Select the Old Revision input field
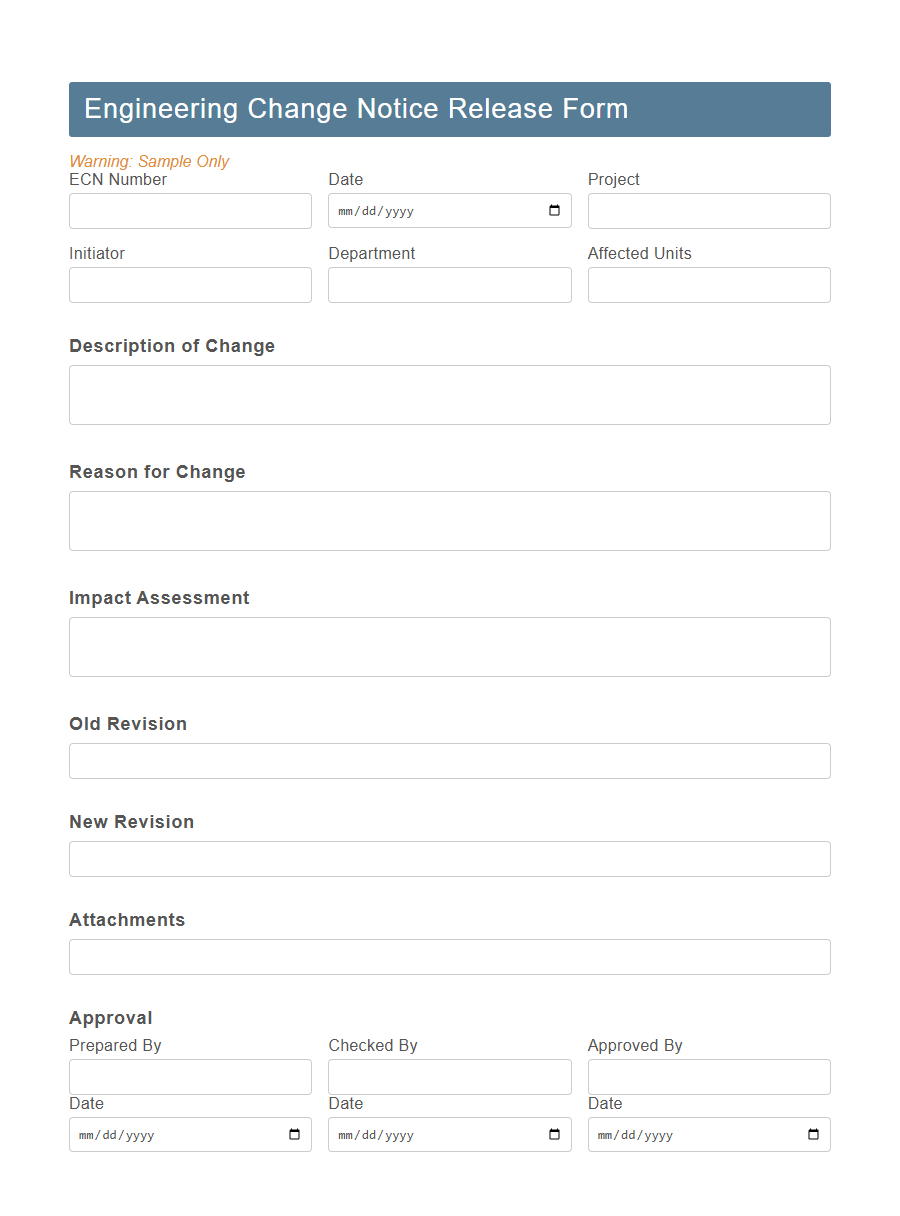This screenshot has height=1216, width=900. [449, 761]
